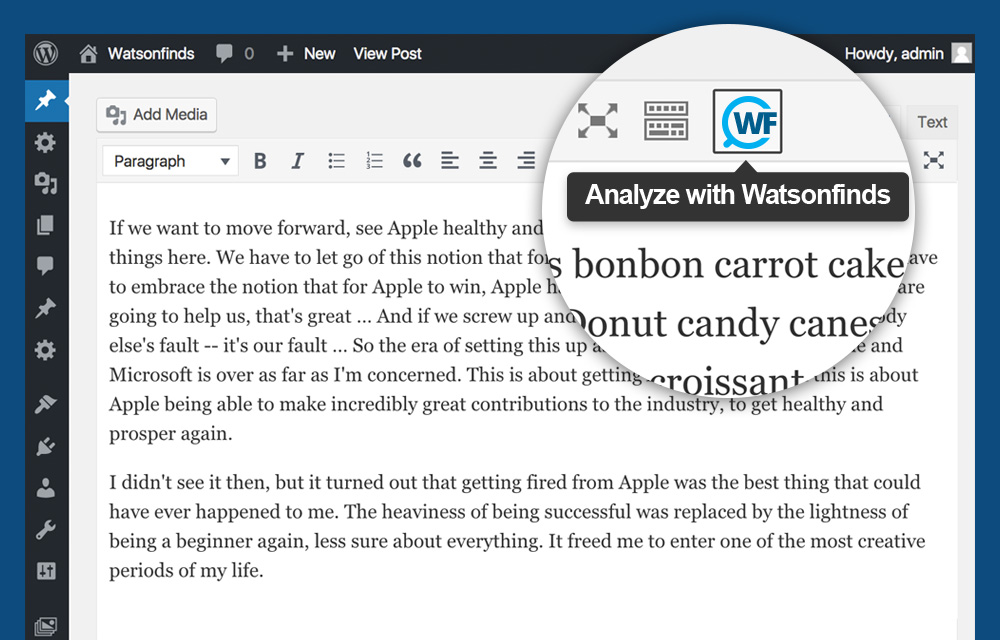Toggle Bold formatting

[x=260, y=161]
